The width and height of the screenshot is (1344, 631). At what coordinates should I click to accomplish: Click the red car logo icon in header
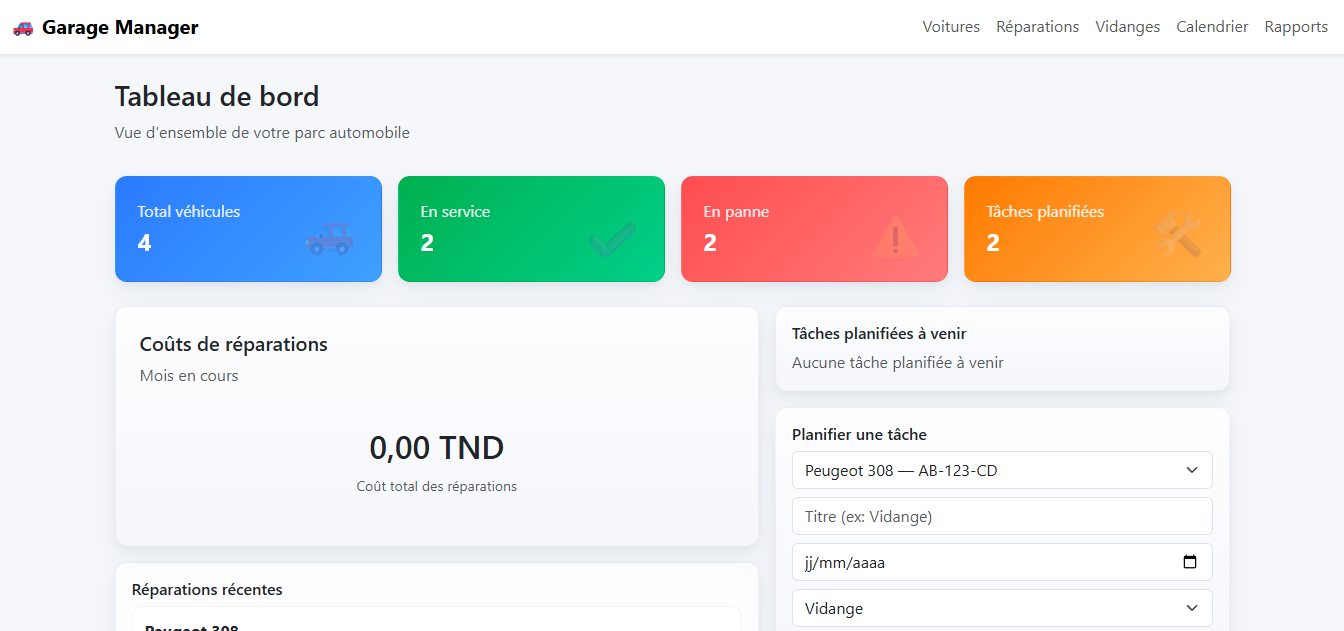tap(23, 28)
